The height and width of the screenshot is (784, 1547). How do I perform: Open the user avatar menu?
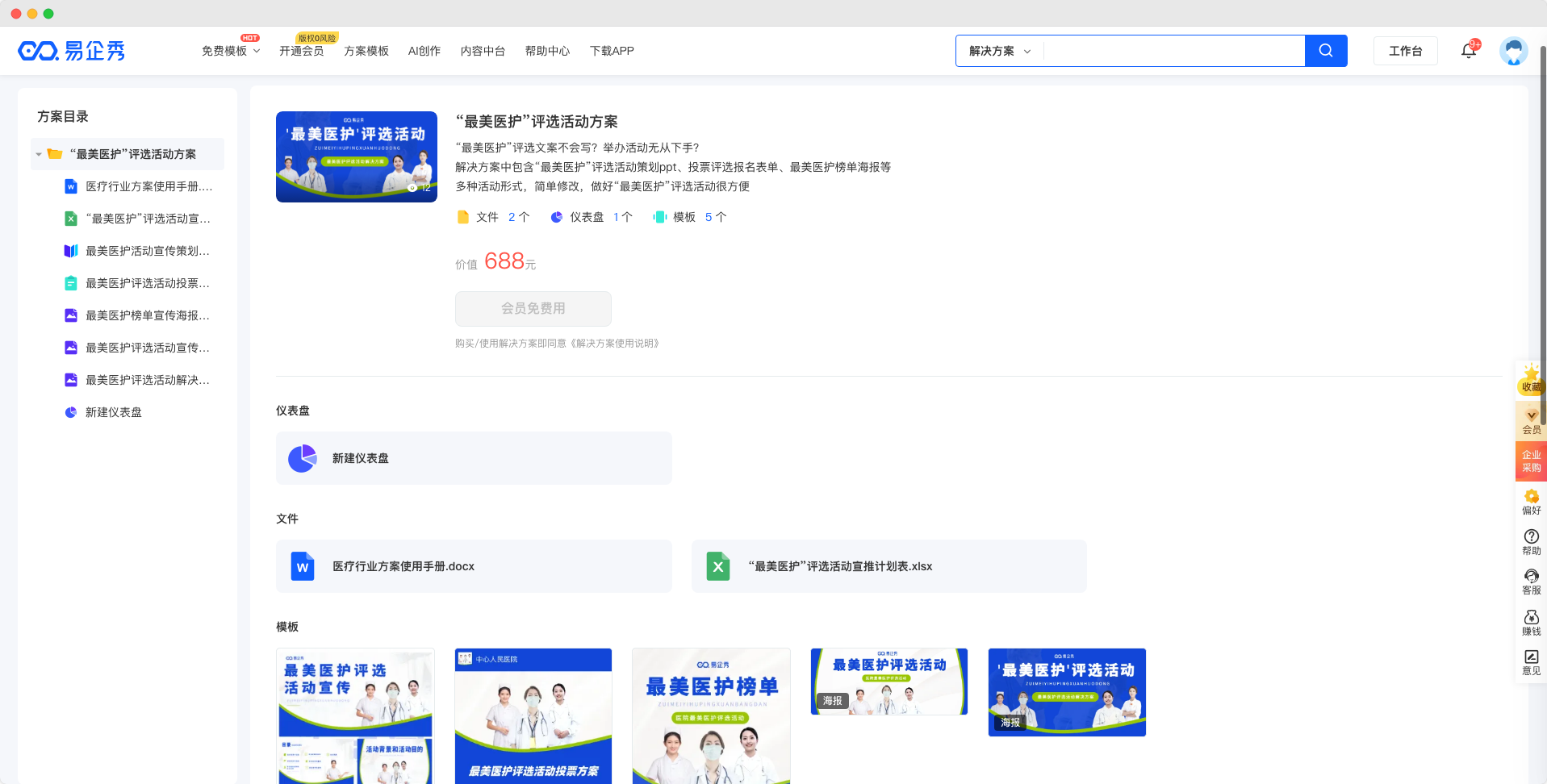pos(1514,51)
